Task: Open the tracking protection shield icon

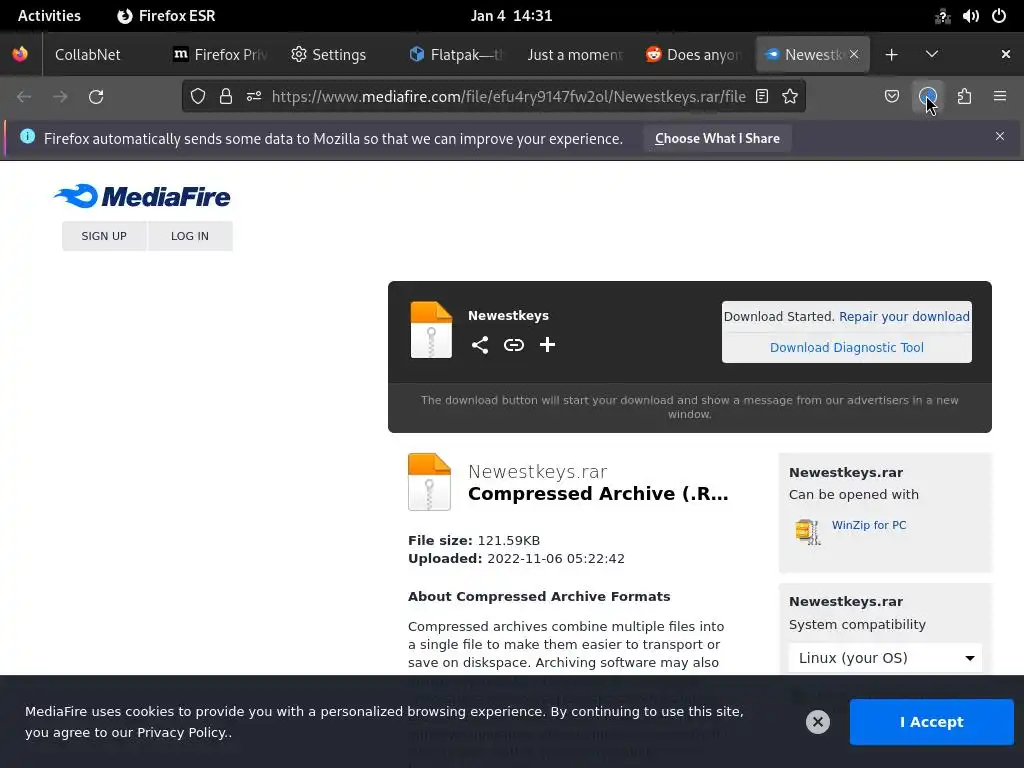Action: (198, 97)
